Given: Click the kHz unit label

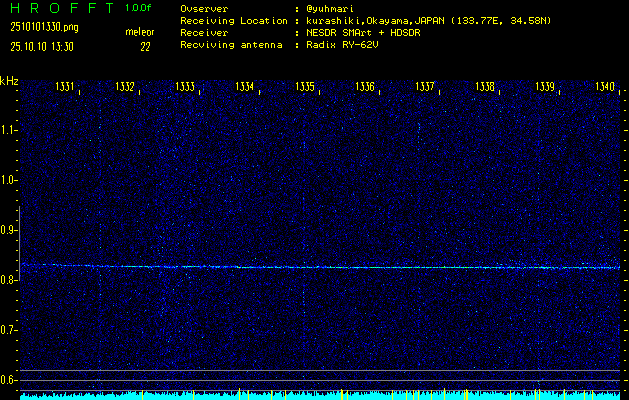Looking at the screenshot, I should (9, 82).
